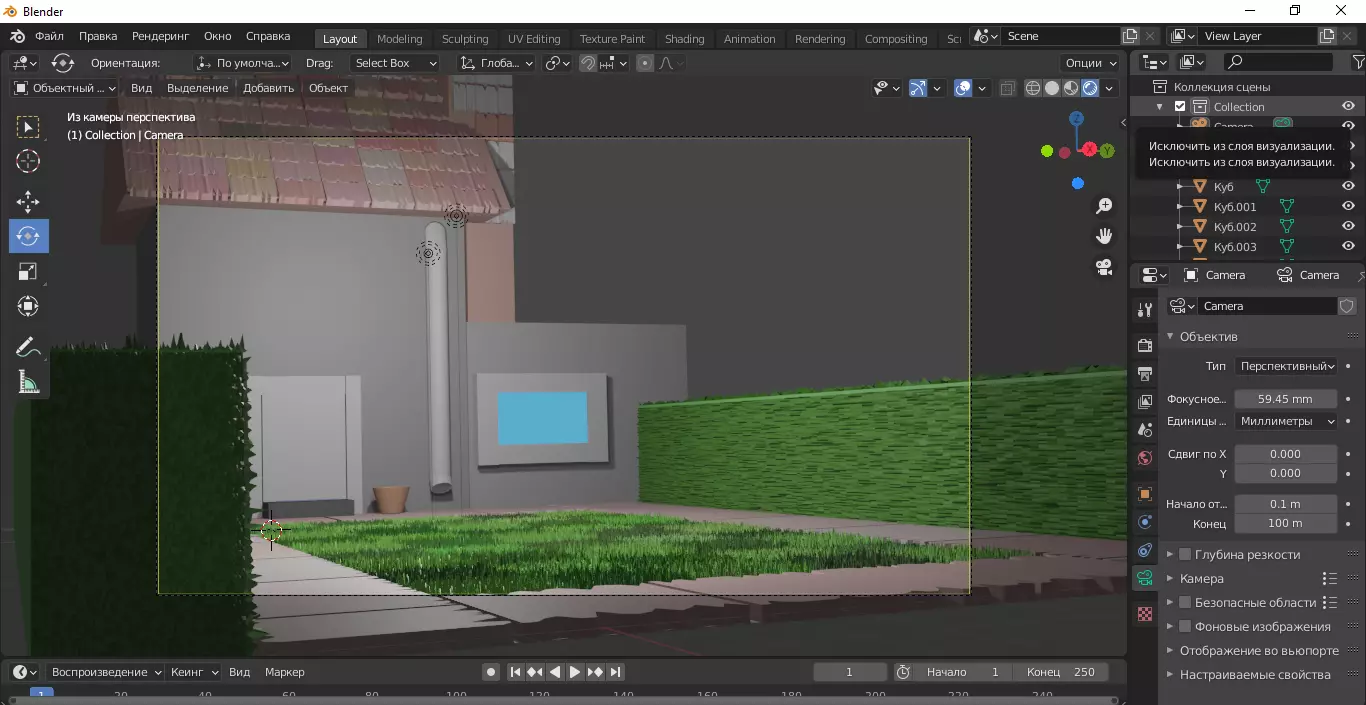Open the Tool properties tab with wrench icon
The height and width of the screenshot is (705, 1366).
(1145, 311)
